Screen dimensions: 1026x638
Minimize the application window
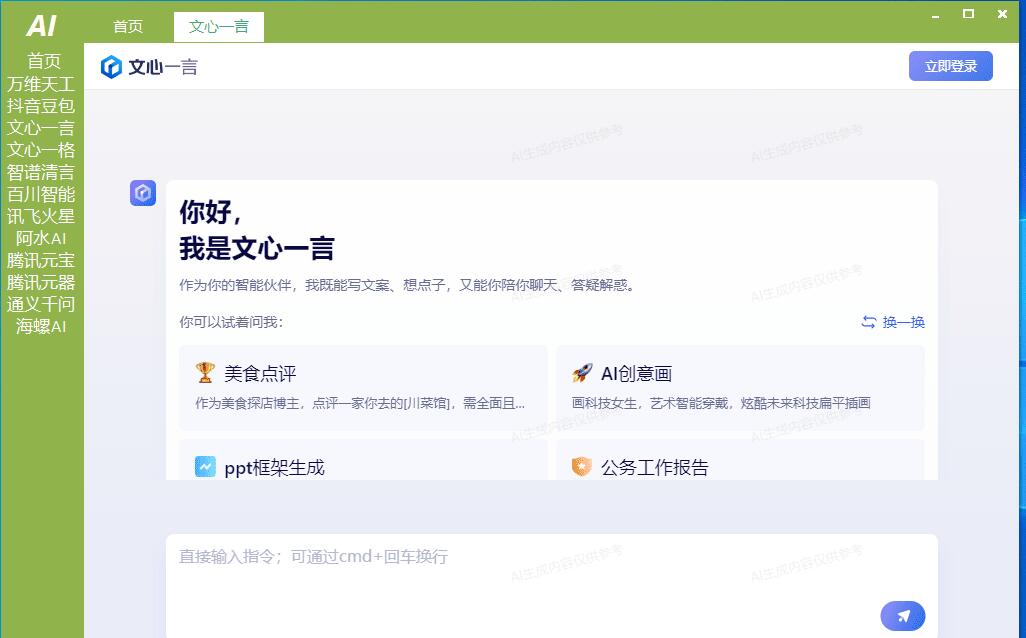tap(935, 15)
